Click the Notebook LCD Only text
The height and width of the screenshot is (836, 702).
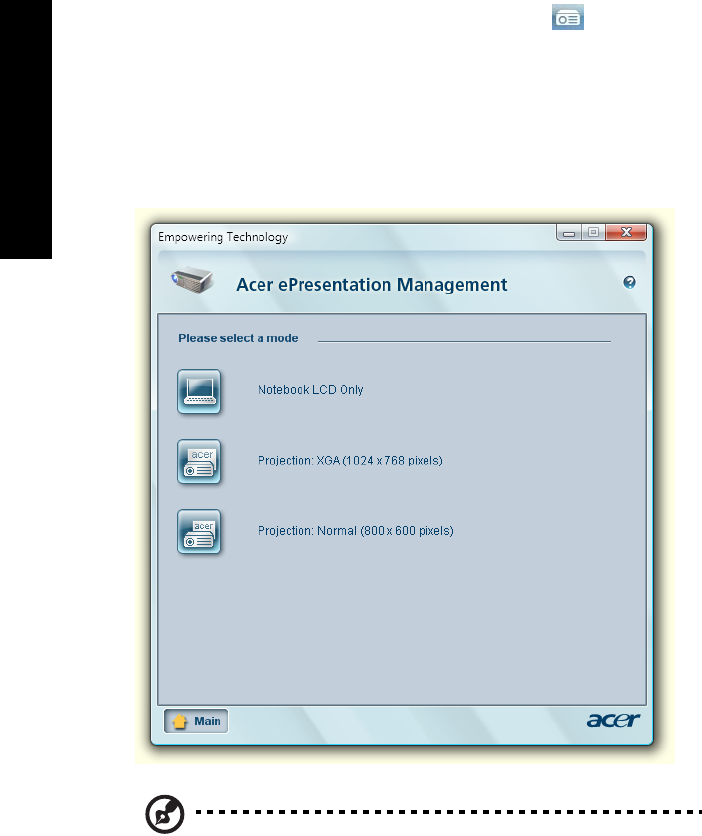tap(311, 390)
